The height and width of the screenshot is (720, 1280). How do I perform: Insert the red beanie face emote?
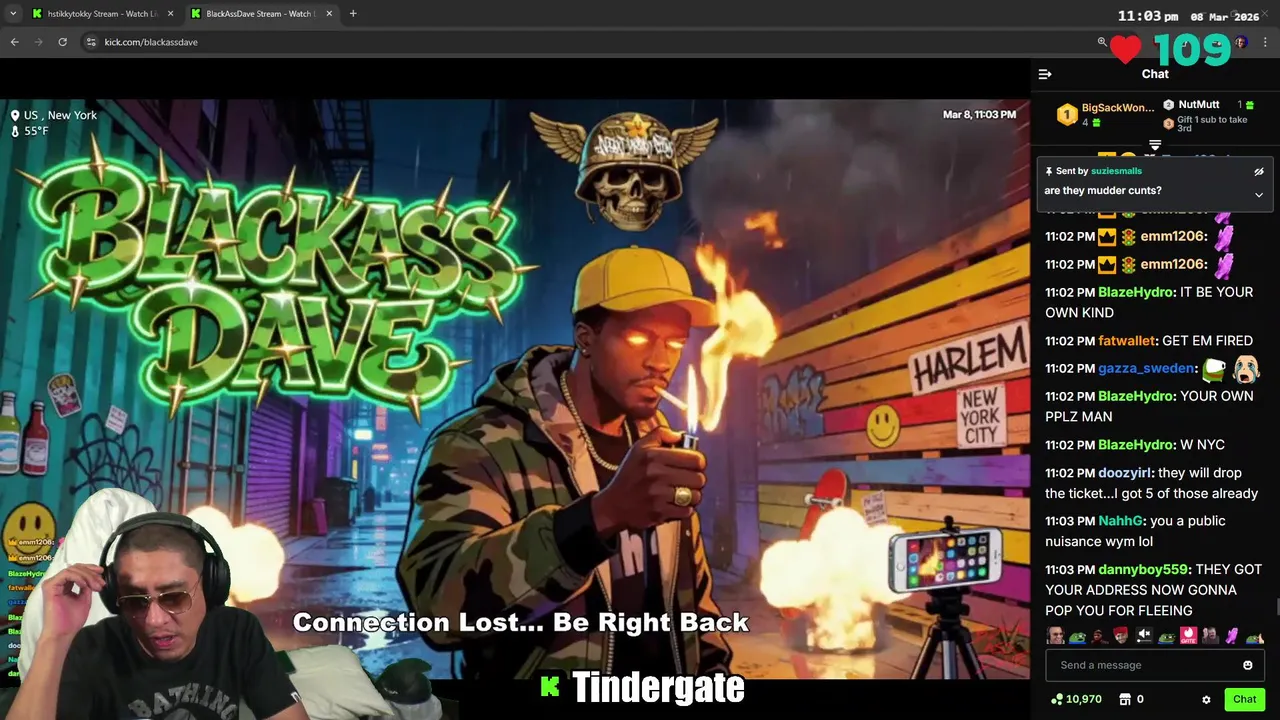click(x=1122, y=636)
